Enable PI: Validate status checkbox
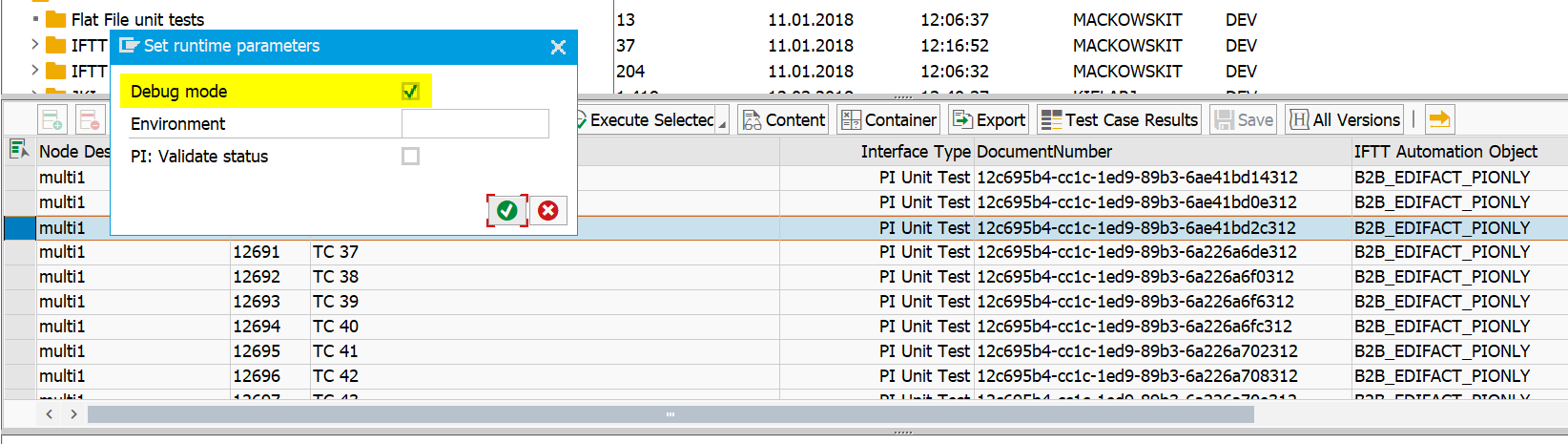Image resolution: width=1568 pixels, height=444 pixels. pos(410,156)
